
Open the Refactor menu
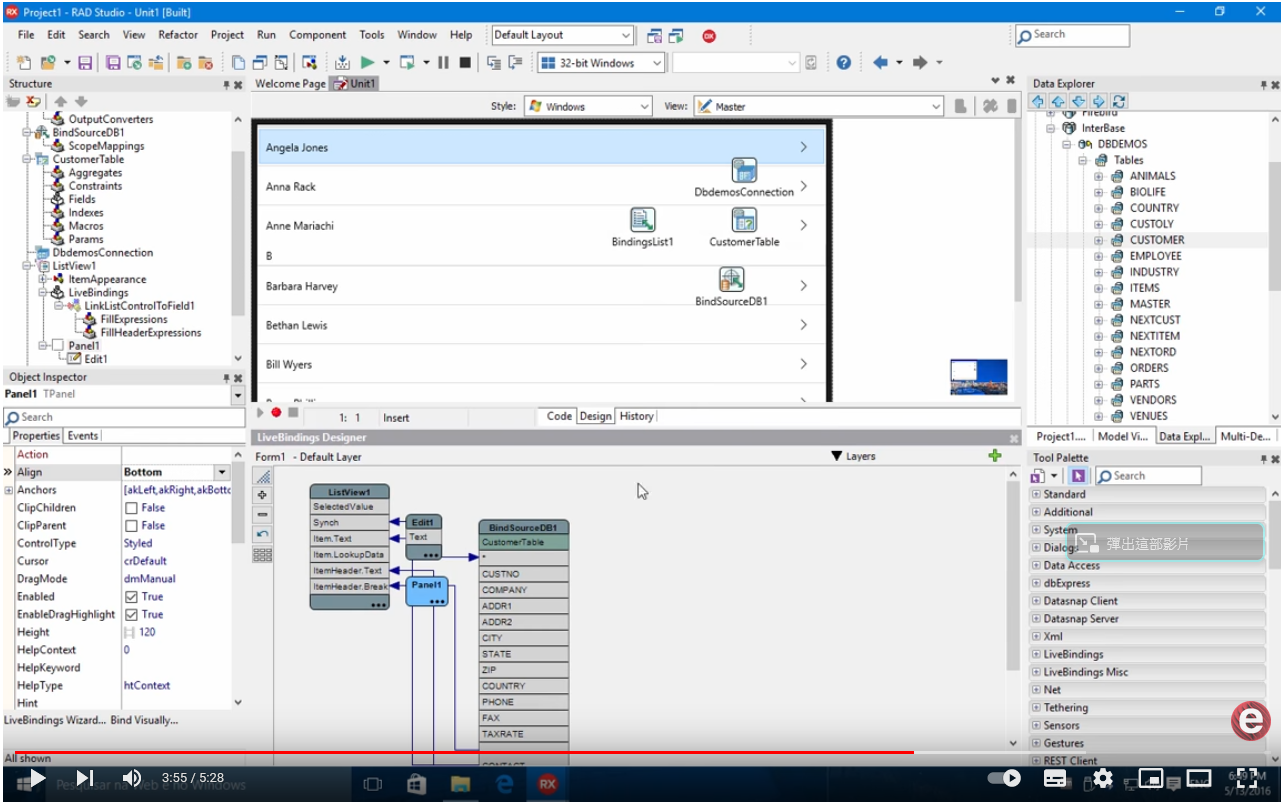(x=178, y=35)
